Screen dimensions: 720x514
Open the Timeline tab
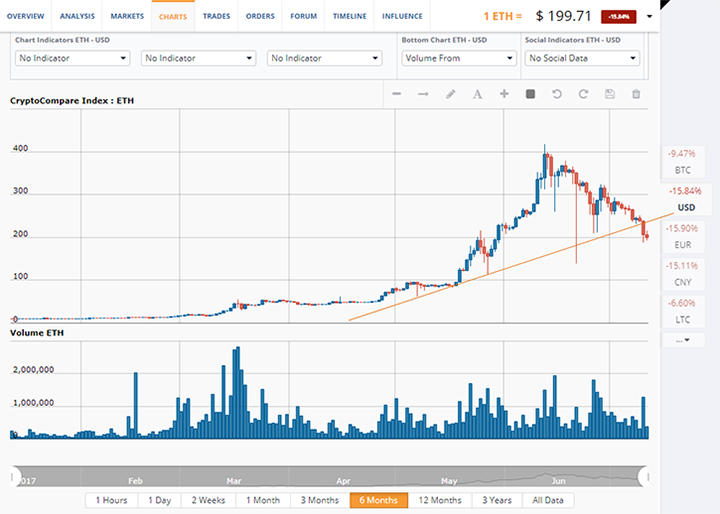(350, 16)
